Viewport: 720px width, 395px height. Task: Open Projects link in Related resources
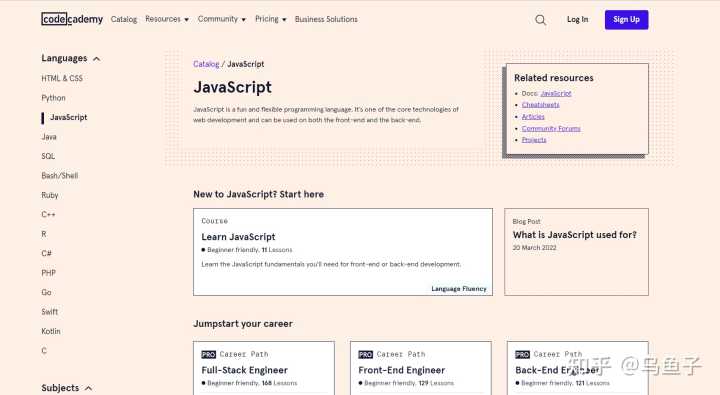click(x=534, y=140)
